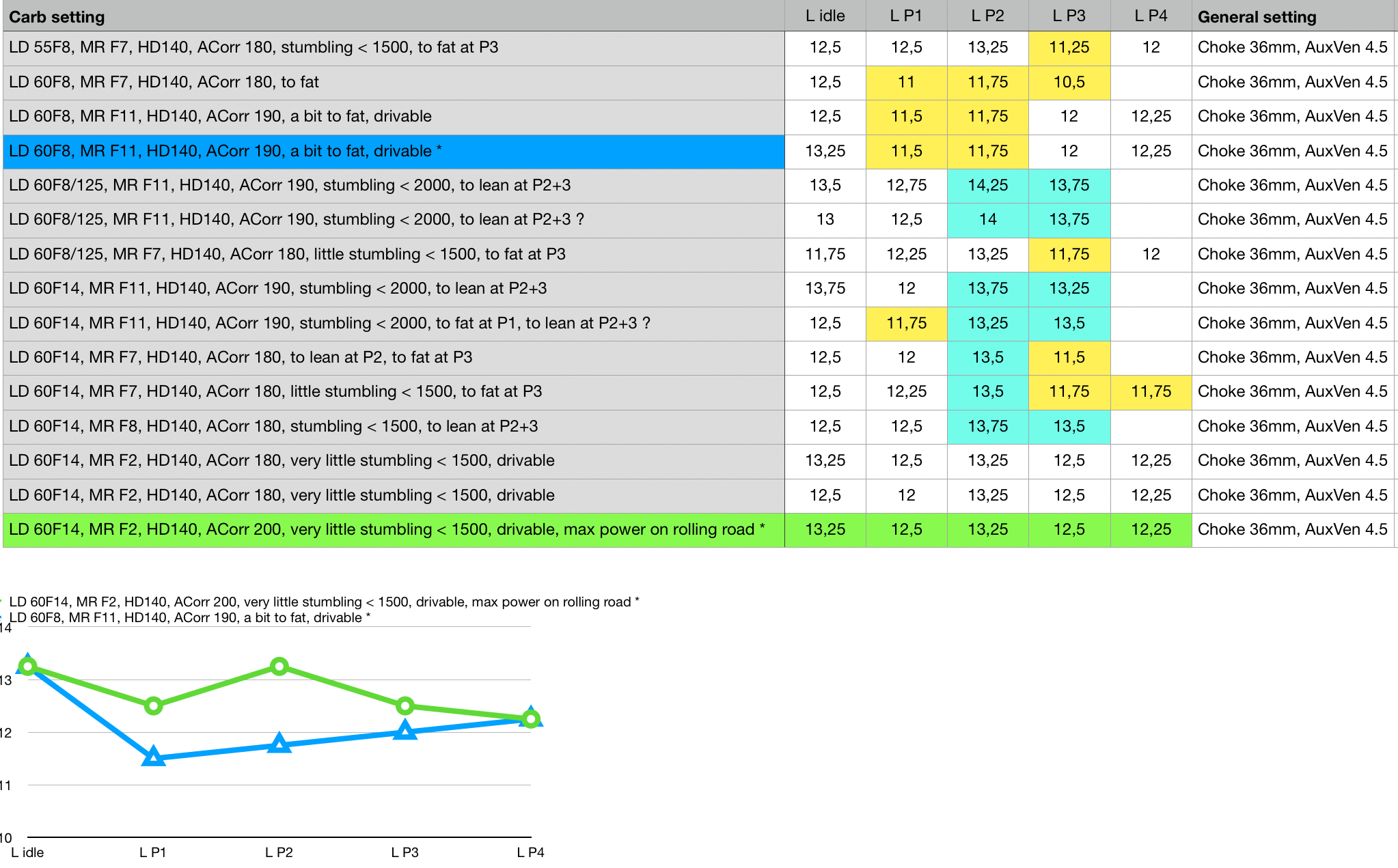This screenshot has width=1398, height=868.
Task: Click cell with value 13 in L idle
Action: click(825, 219)
